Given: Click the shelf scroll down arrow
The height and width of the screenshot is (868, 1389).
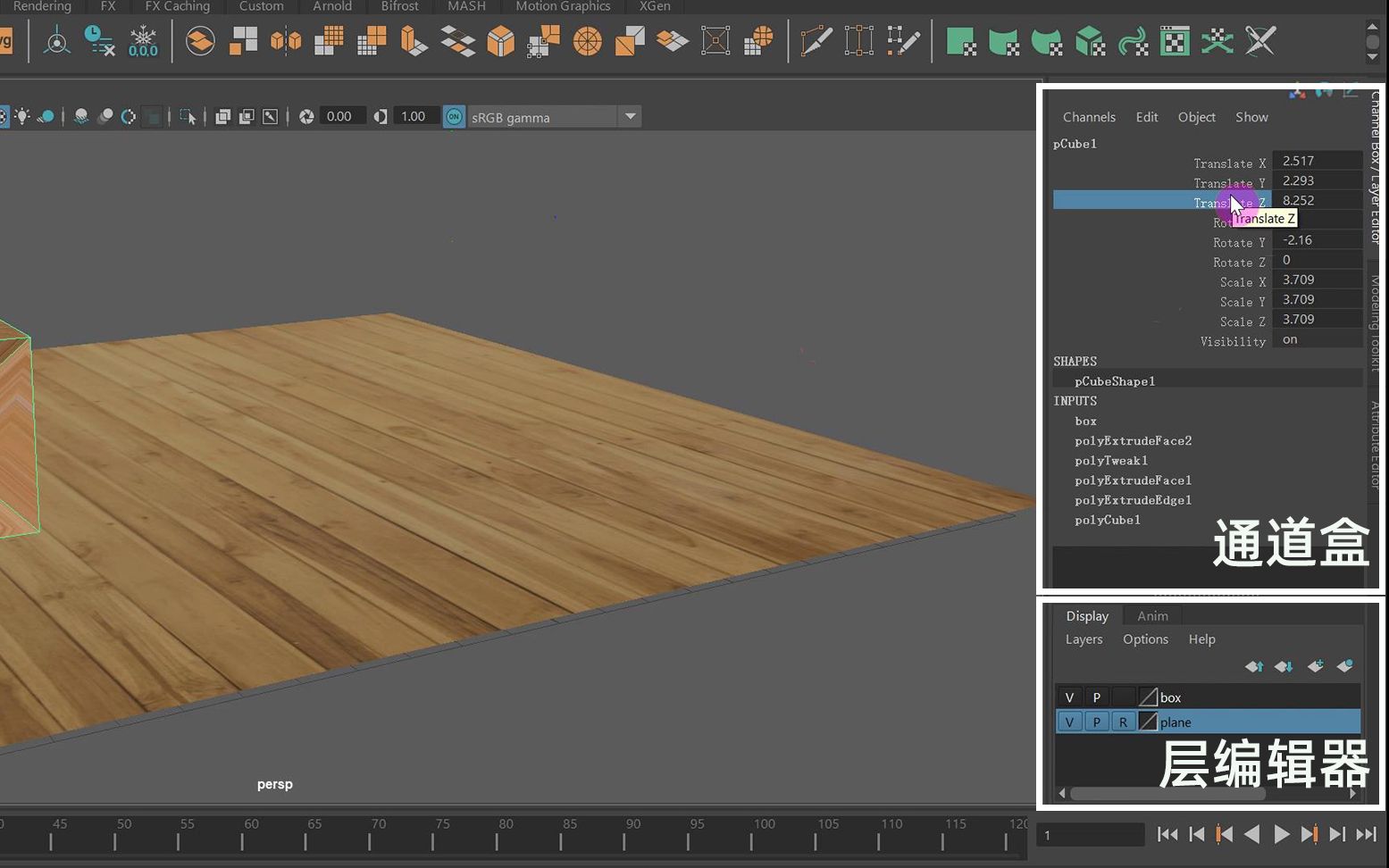Looking at the screenshot, I should (x=1373, y=57).
